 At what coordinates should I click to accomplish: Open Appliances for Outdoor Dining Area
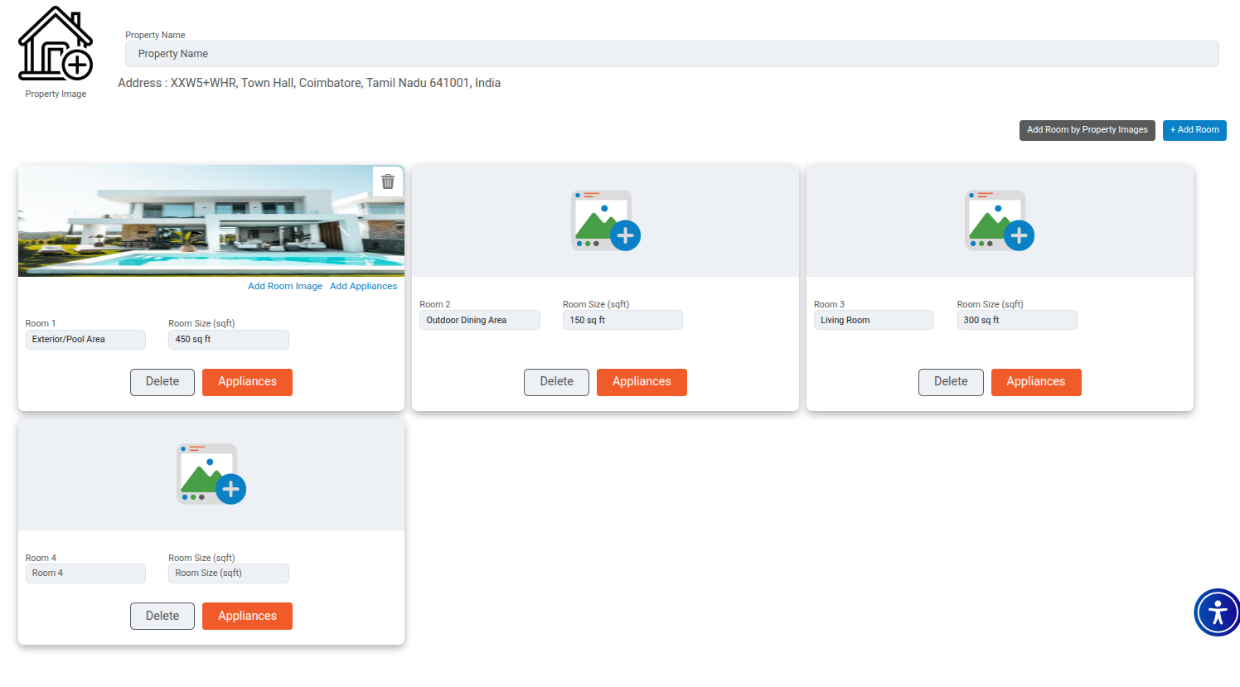click(641, 382)
